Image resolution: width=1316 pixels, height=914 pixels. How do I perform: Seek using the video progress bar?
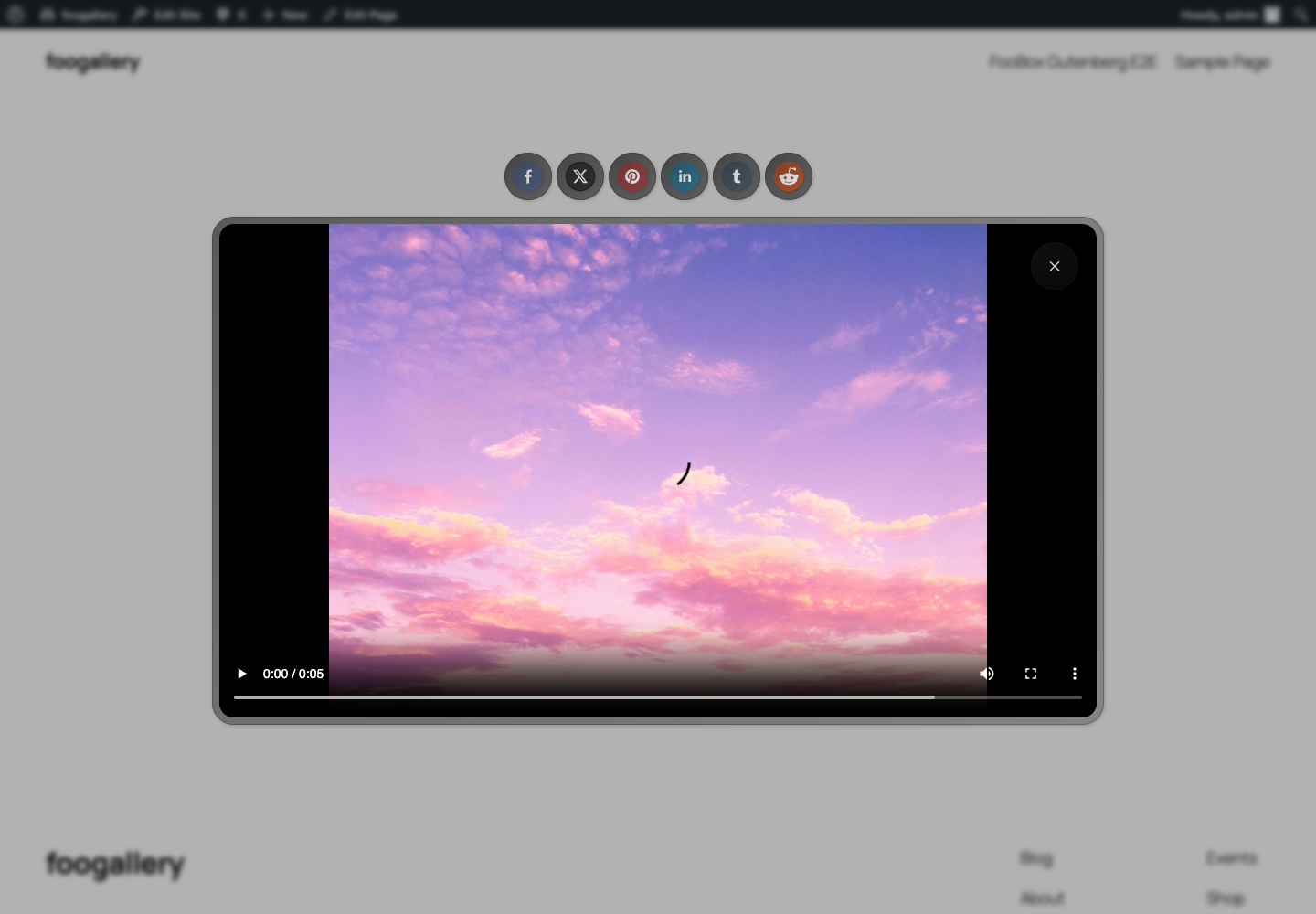pyautogui.click(x=658, y=697)
